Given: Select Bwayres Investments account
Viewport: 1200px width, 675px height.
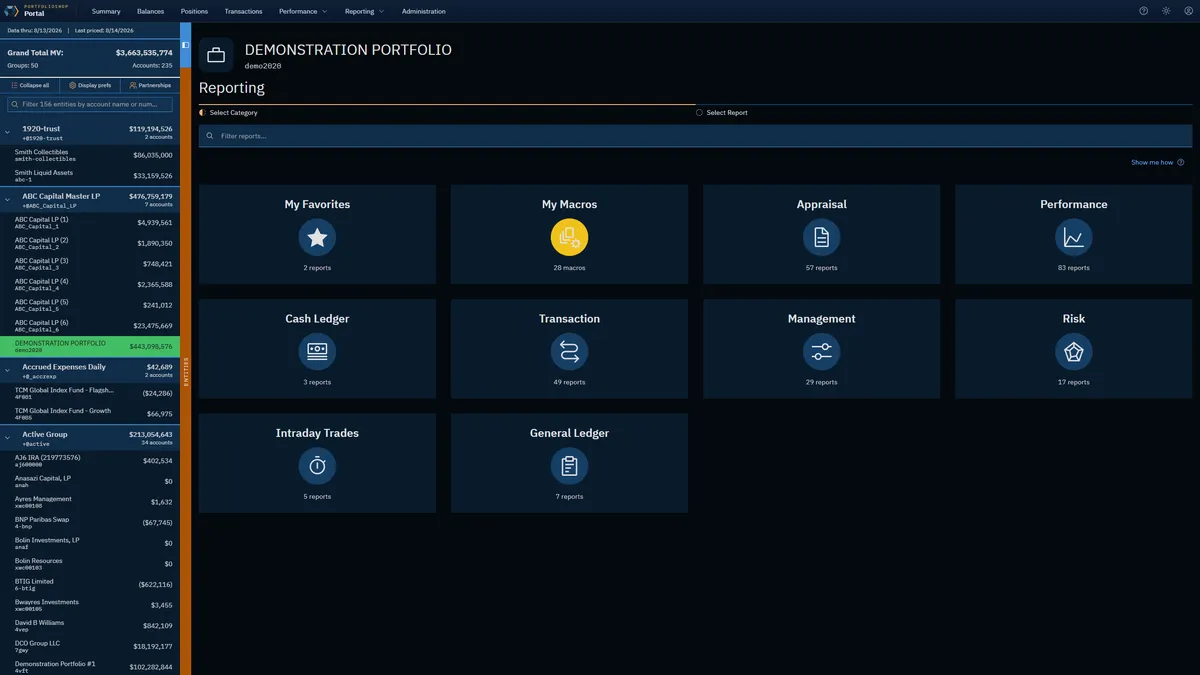Looking at the screenshot, I should click(x=90, y=604).
